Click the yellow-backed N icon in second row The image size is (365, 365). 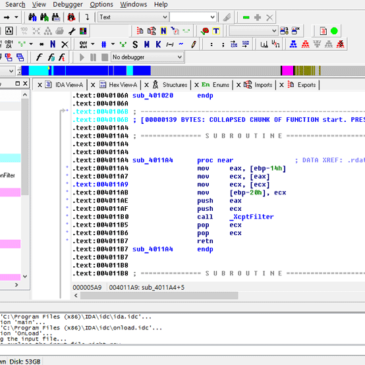[x=163, y=31]
